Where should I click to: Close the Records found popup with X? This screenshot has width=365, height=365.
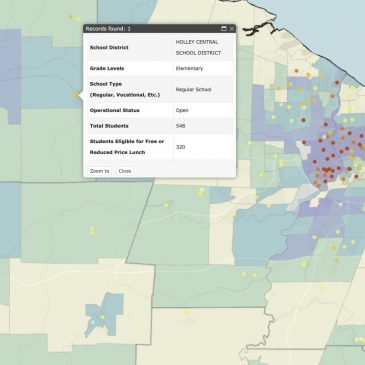[232, 29]
